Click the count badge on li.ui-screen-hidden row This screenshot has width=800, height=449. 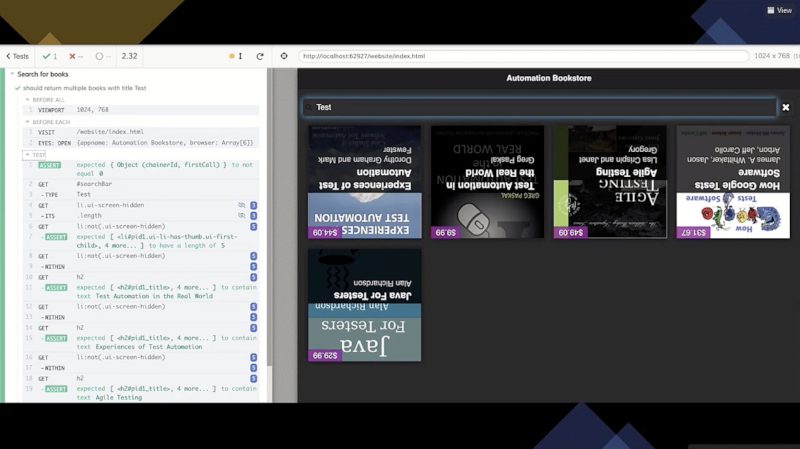click(254, 204)
